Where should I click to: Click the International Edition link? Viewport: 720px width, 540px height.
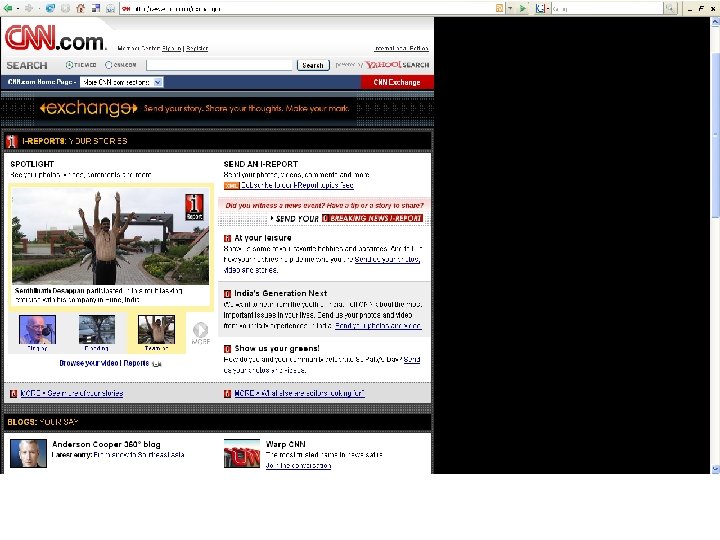point(401,48)
